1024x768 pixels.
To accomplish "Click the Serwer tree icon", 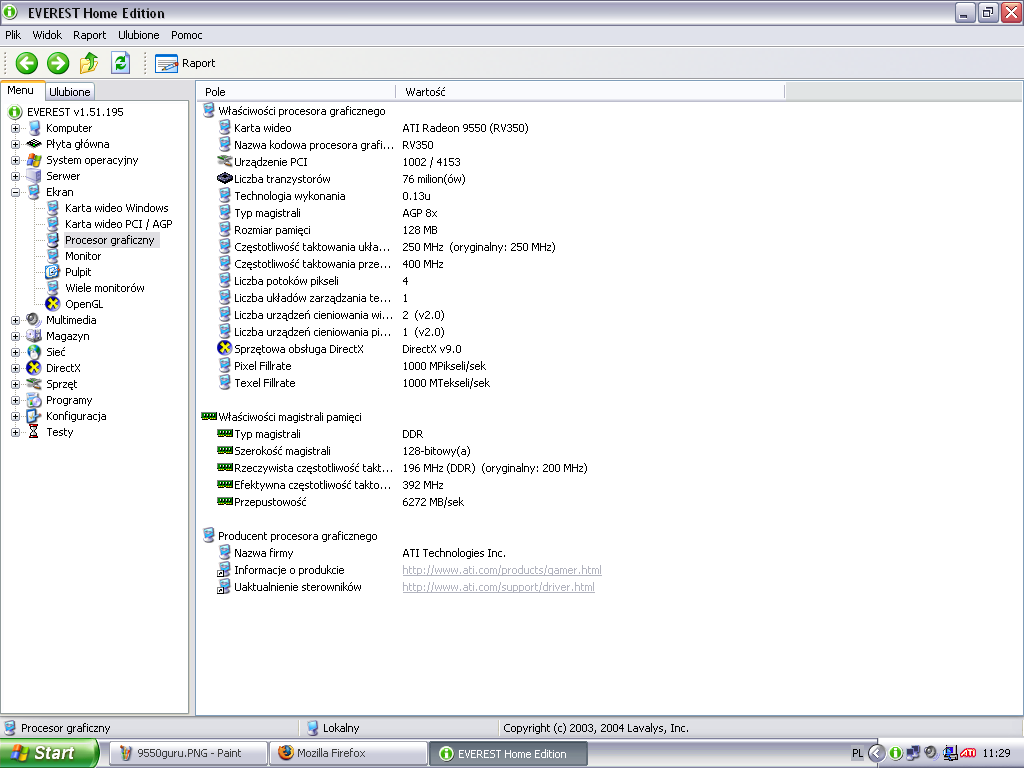I will pyautogui.click(x=34, y=176).
